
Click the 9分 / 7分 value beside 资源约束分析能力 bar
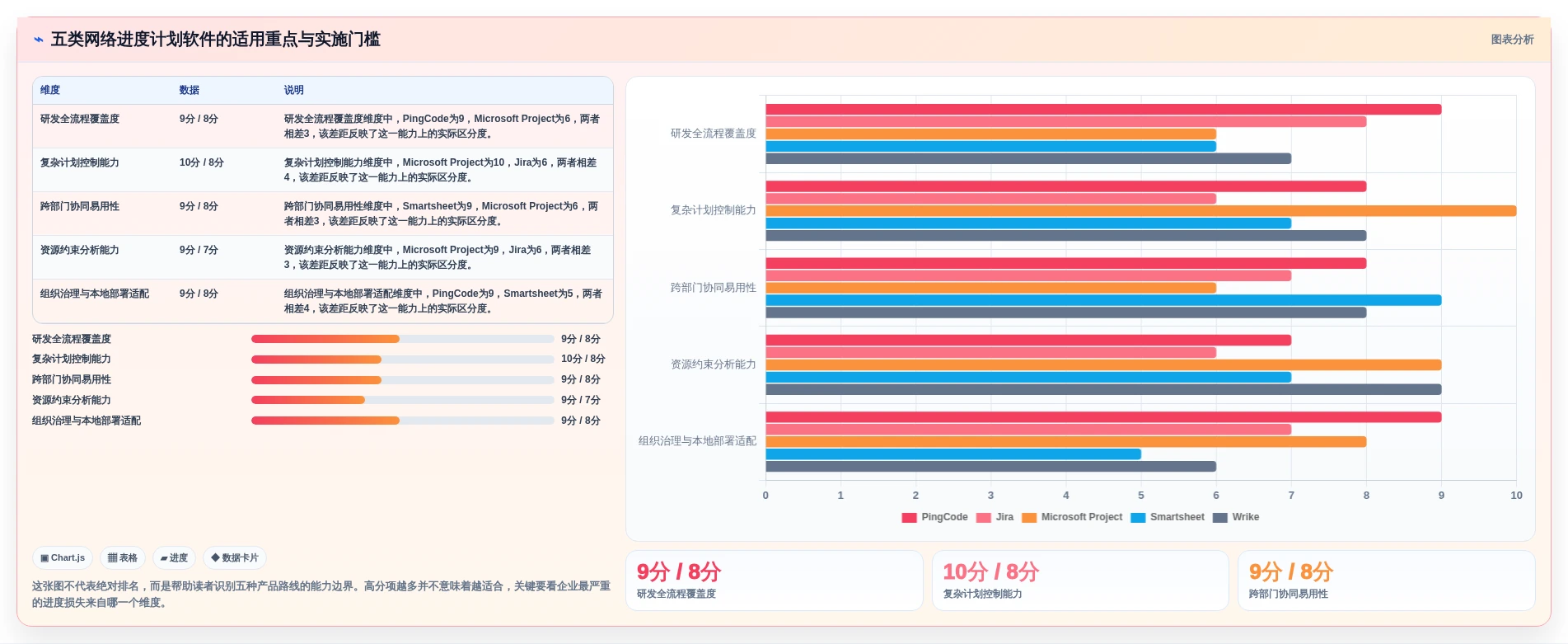click(581, 400)
